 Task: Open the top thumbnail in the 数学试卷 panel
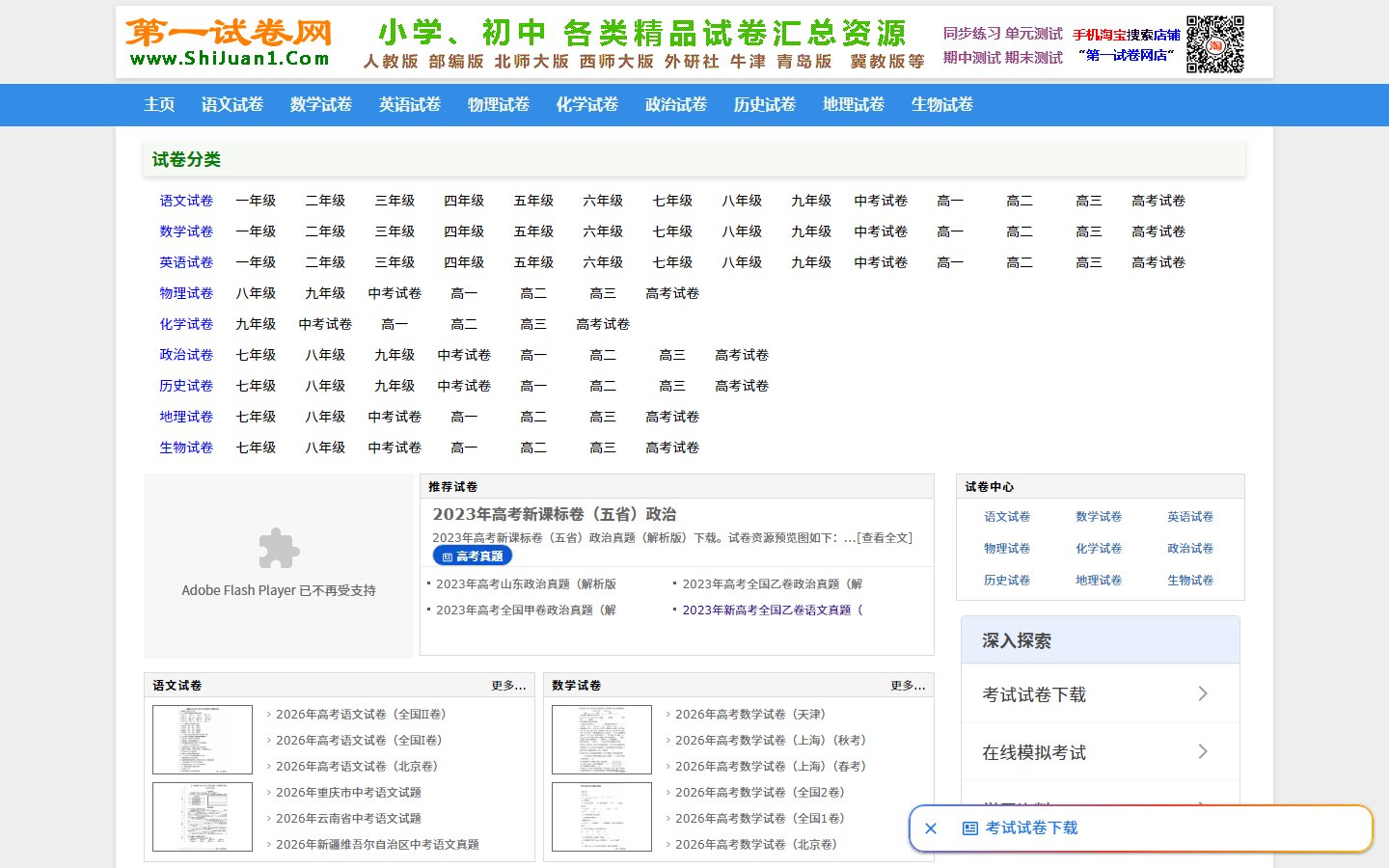pyautogui.click(x=602, y=740)
